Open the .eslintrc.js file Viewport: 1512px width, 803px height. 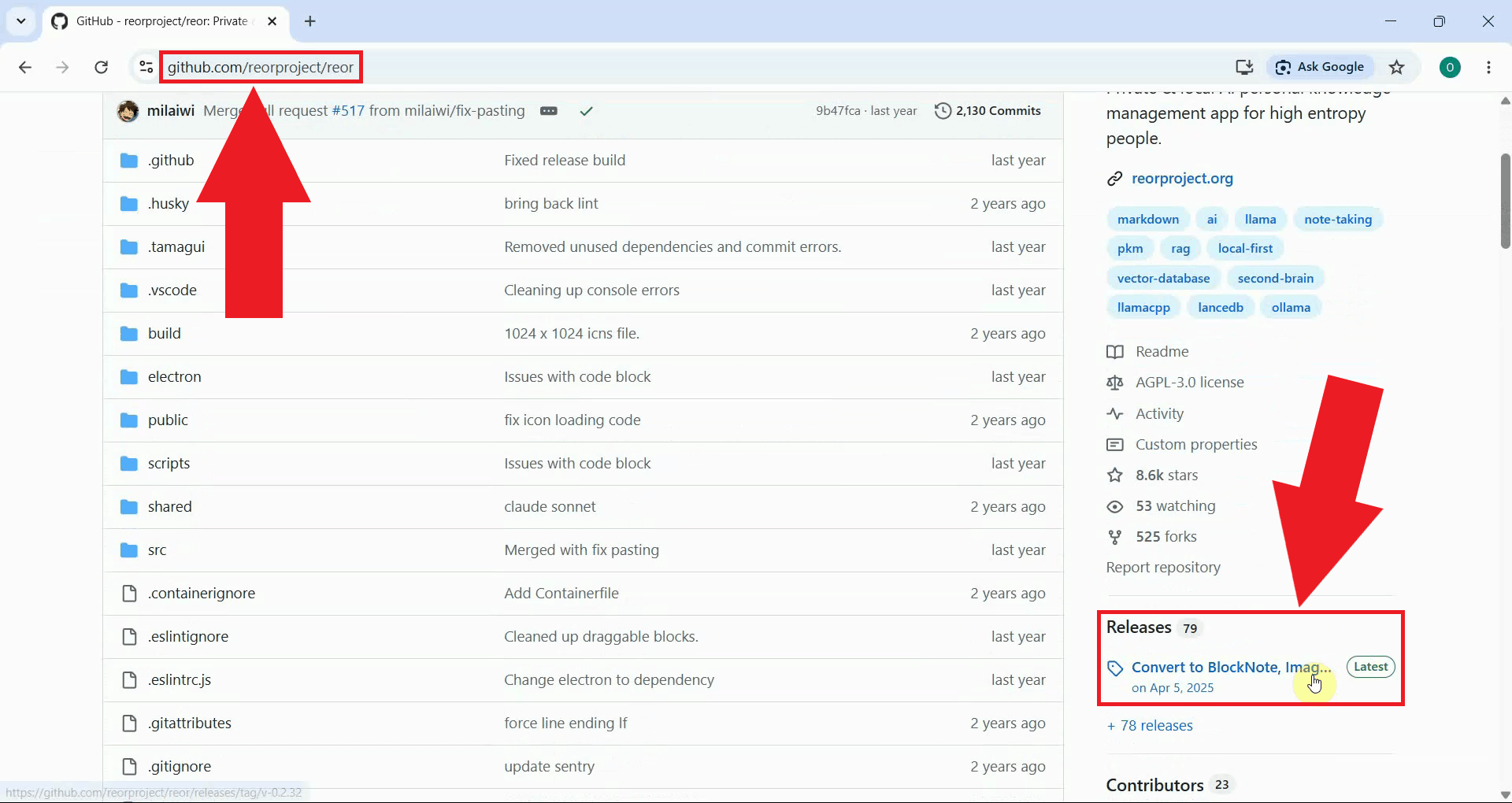pyautogui.click(x=180, y=680)
